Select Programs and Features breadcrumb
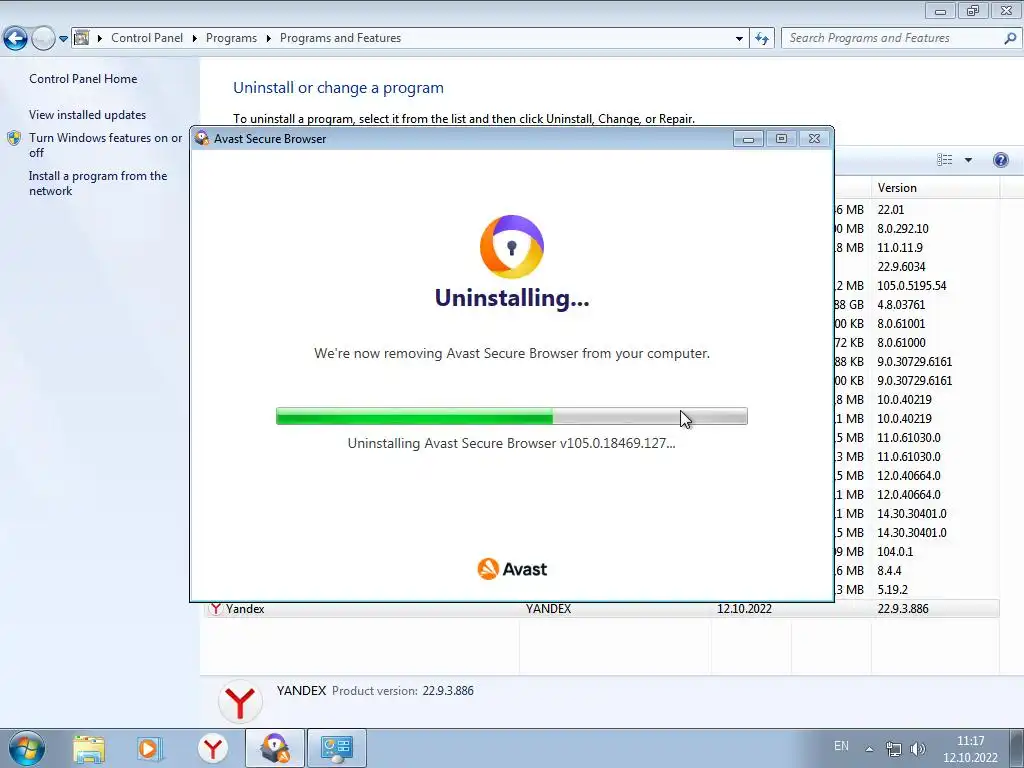This screenshot has height=768, width=1024. click(x=340, y=38)
